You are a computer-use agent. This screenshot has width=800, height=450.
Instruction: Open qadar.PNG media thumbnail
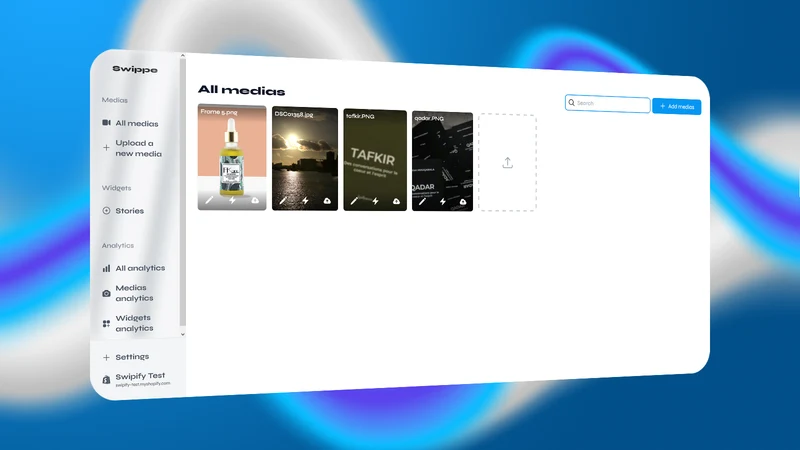tap(442, 161)
